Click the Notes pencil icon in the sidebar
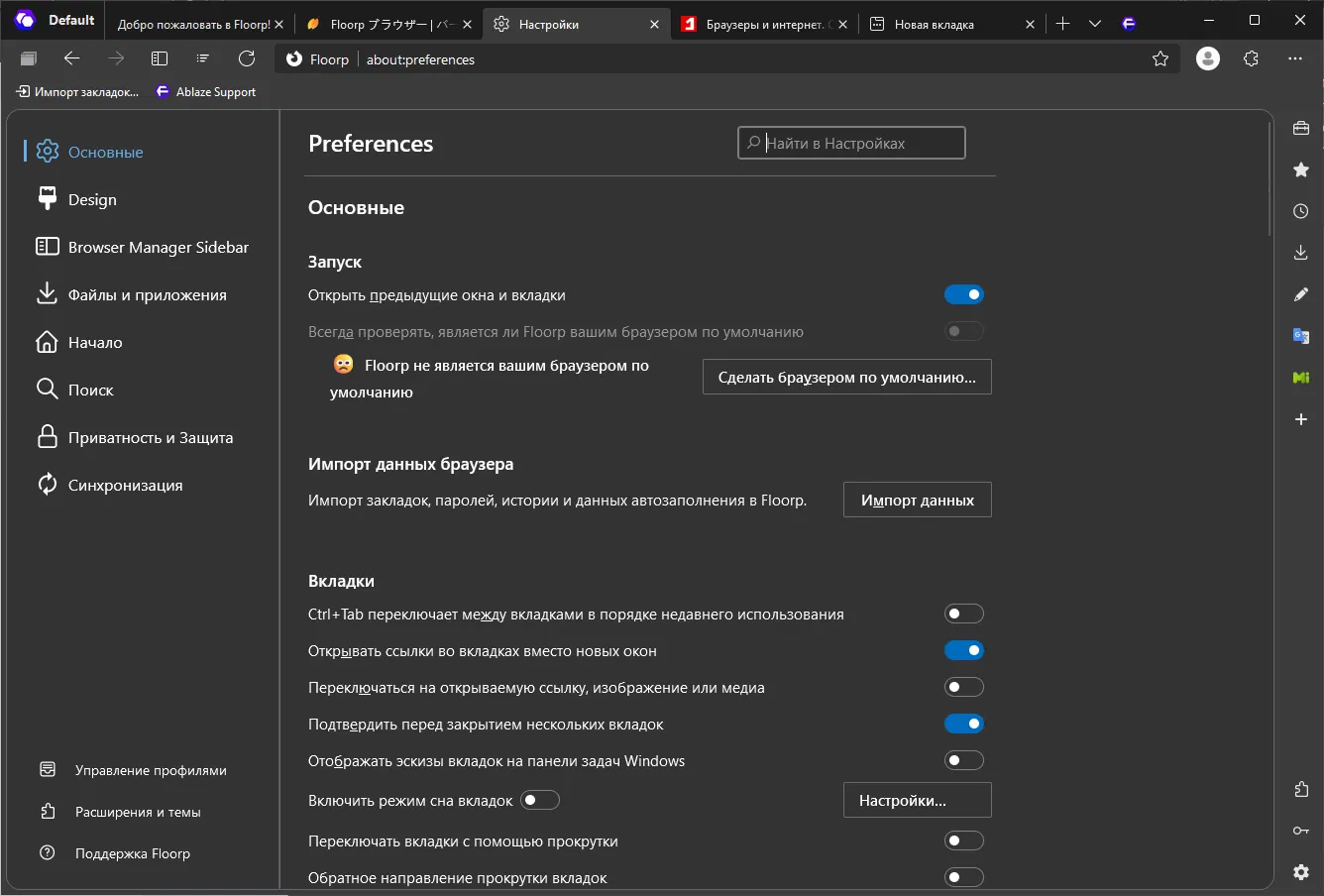The image size is (1324, 896). tap(1301, 294)
